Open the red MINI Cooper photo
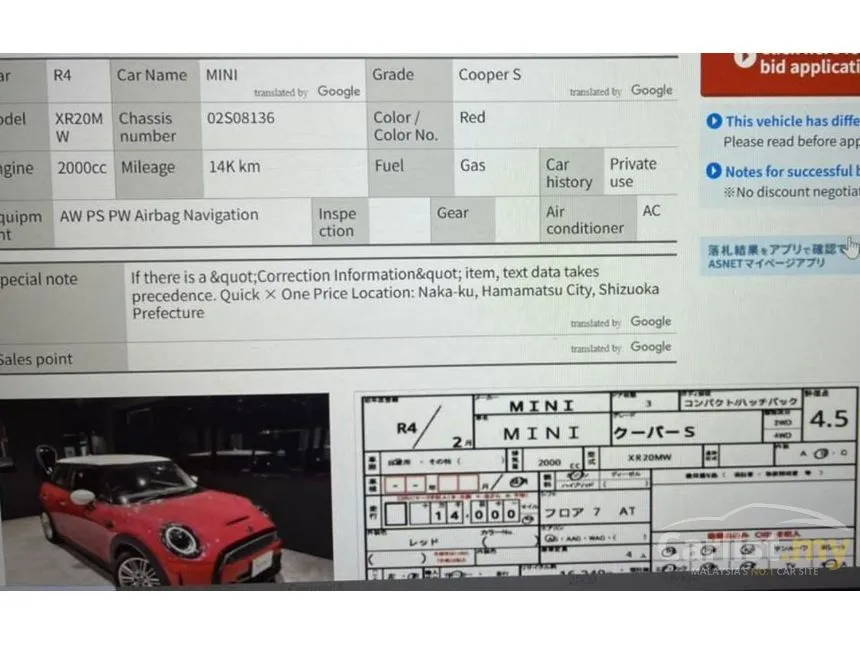This screenshot has width=860, height=645. tap(165, 489)
